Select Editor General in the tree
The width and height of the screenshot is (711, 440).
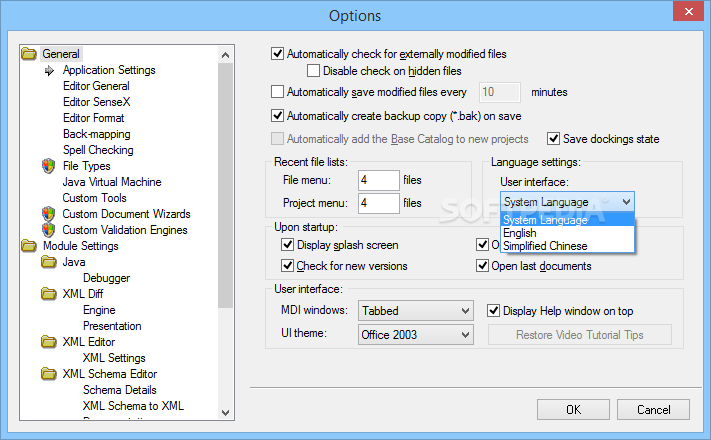tap(96, 86)
